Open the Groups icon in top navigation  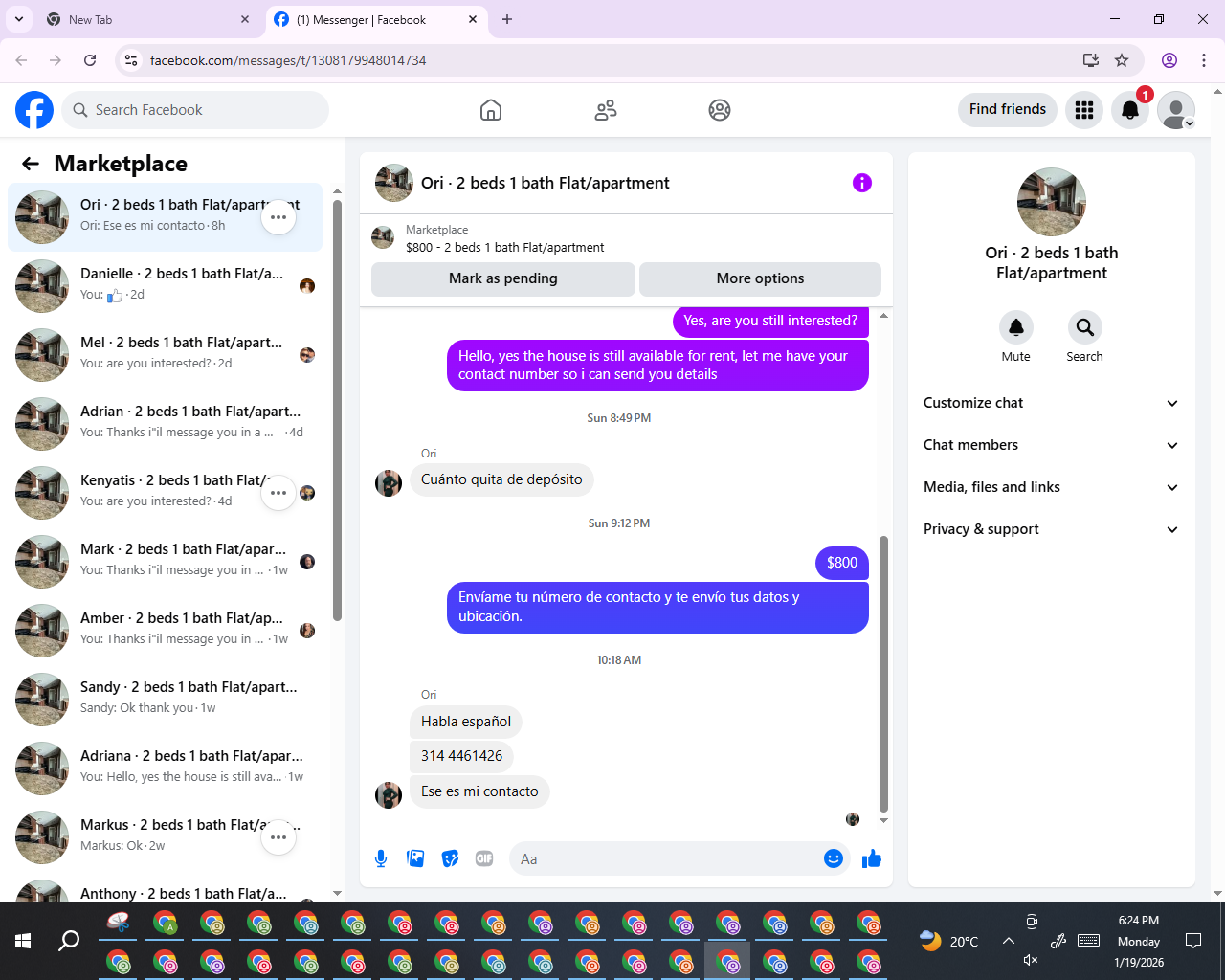coord(720,110)
